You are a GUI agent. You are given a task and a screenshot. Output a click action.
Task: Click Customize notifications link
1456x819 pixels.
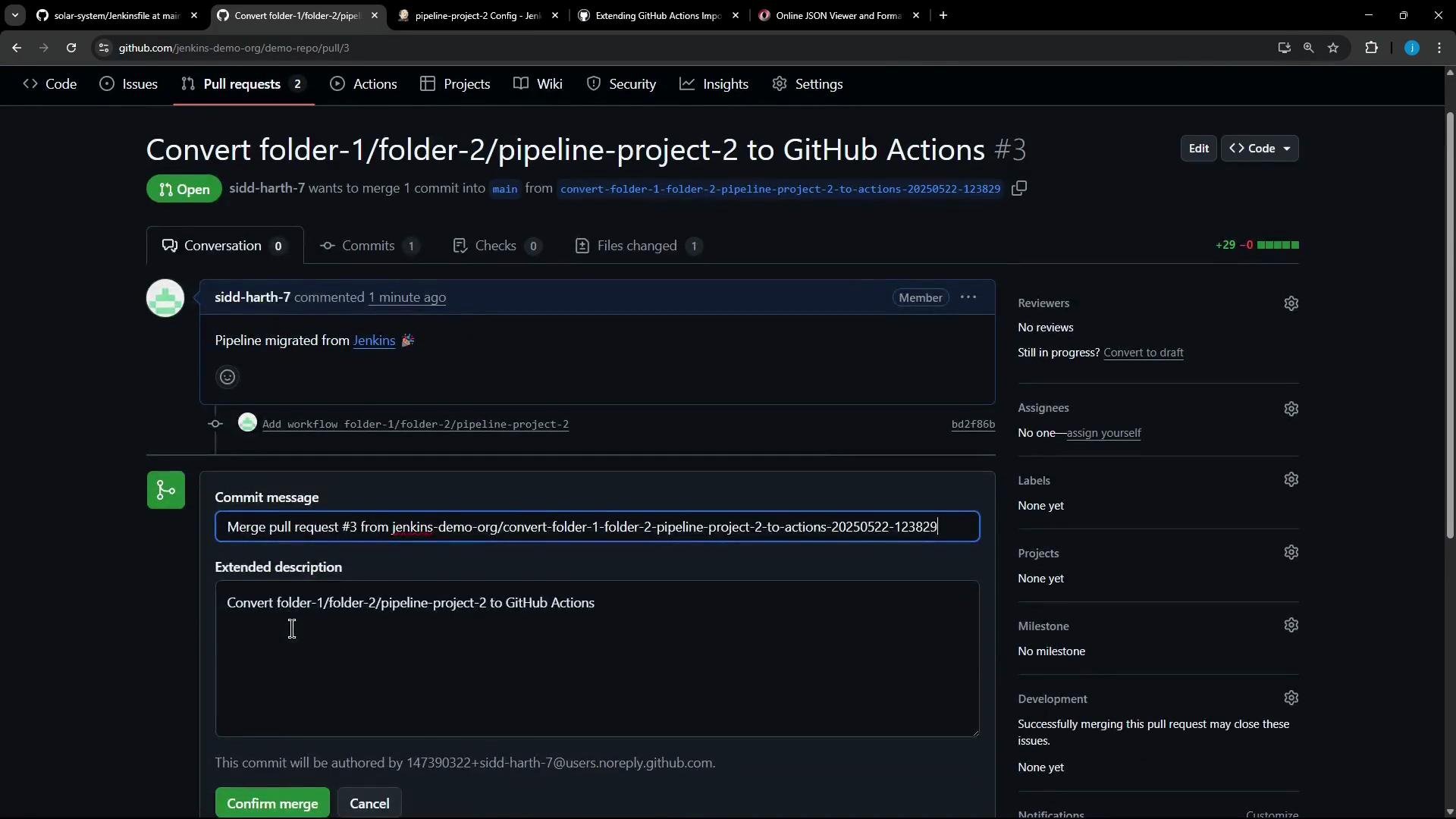point(1272,814)
